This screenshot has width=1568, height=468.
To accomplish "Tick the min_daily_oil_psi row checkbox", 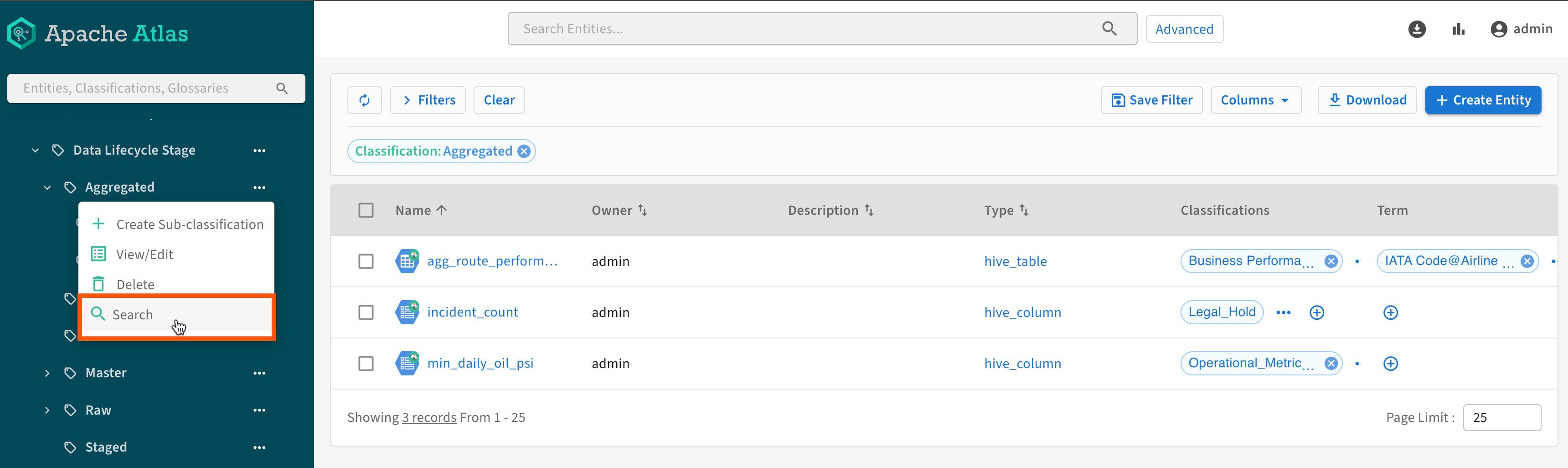I will [366, 364].
